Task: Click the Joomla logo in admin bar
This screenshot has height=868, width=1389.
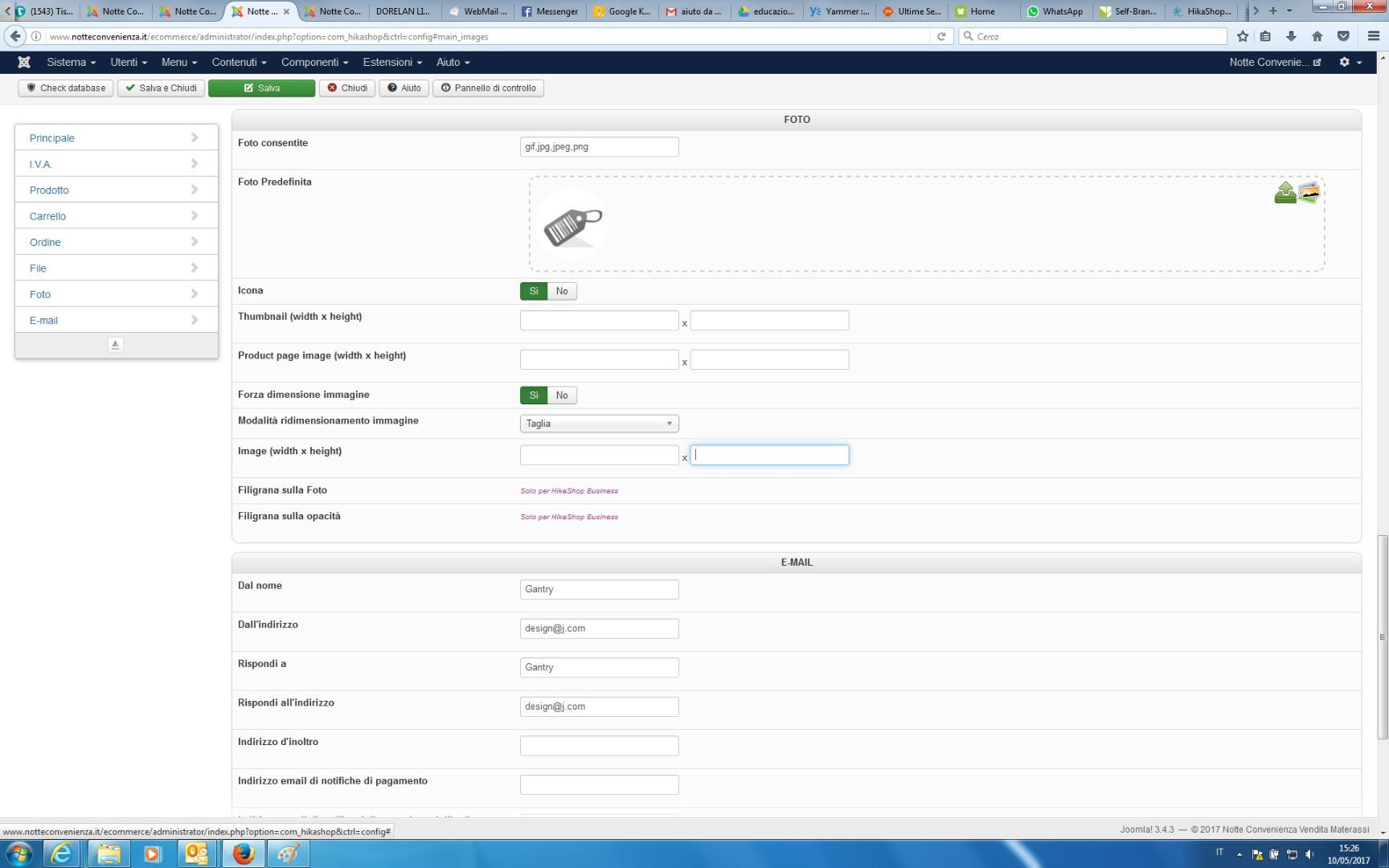Action: 24,62
